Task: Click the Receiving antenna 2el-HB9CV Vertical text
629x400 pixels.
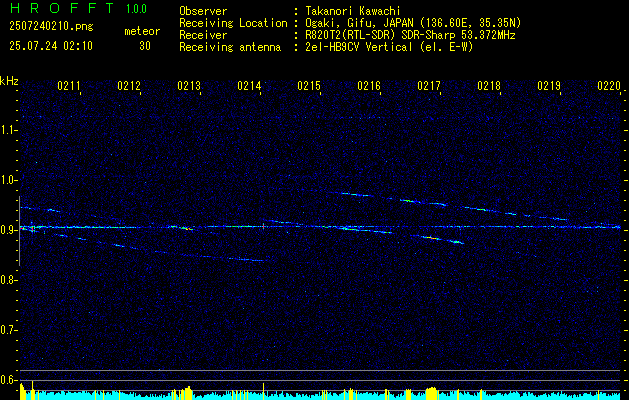Action: click(x=389, y=47)
